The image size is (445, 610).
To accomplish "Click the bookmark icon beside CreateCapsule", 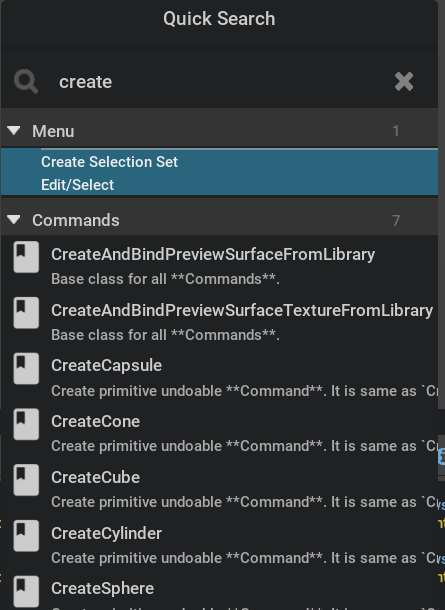I will pos(26,368).
